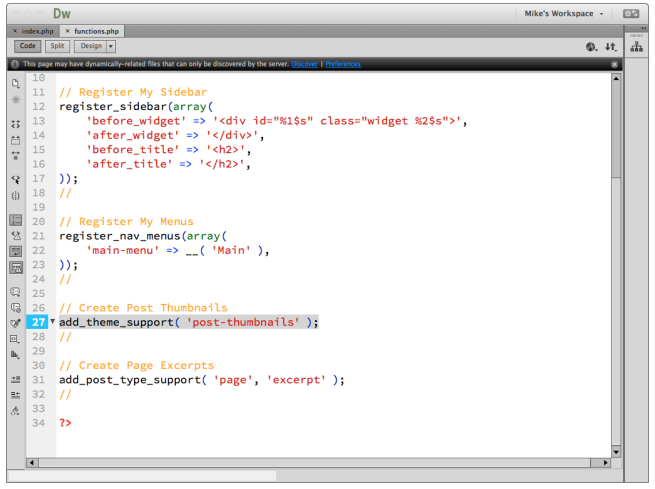Click Expand All icon in coding toolbar
Image resolution: width=655 pixels, height=489 pixels.
point(16,156)
